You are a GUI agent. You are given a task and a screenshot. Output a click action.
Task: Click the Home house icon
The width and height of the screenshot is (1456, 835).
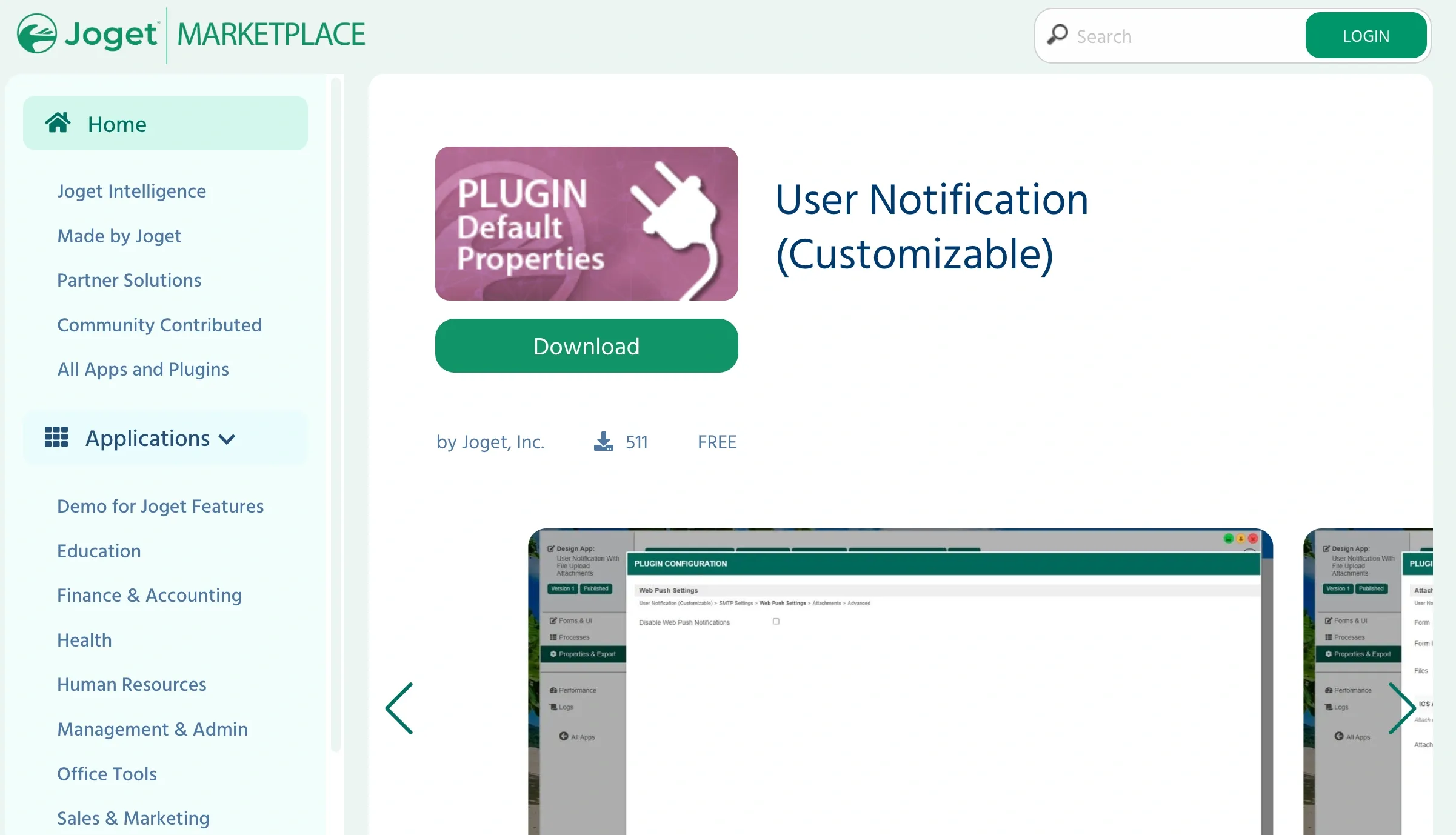pyautogui.click(x=58, y=123)
